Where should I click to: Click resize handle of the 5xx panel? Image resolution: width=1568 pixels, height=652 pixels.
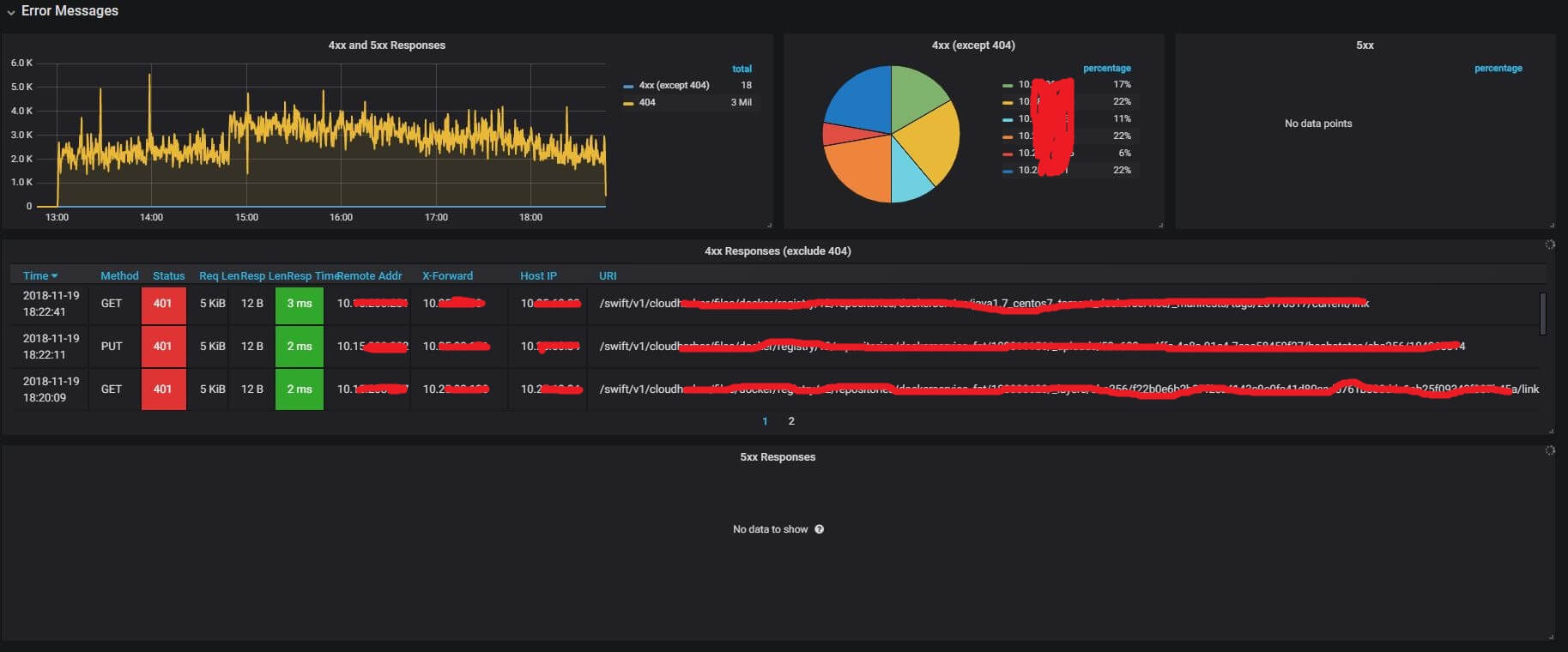point(1552,225)
